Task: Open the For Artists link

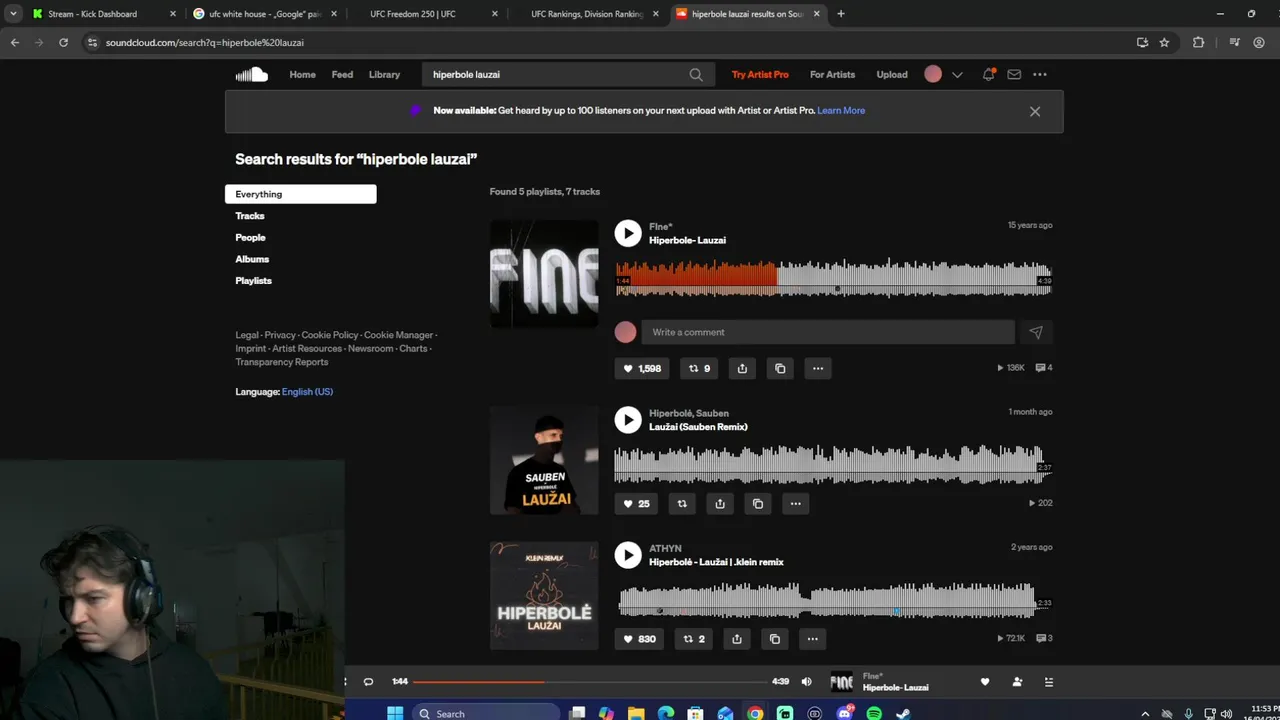Action: [832, 74]
